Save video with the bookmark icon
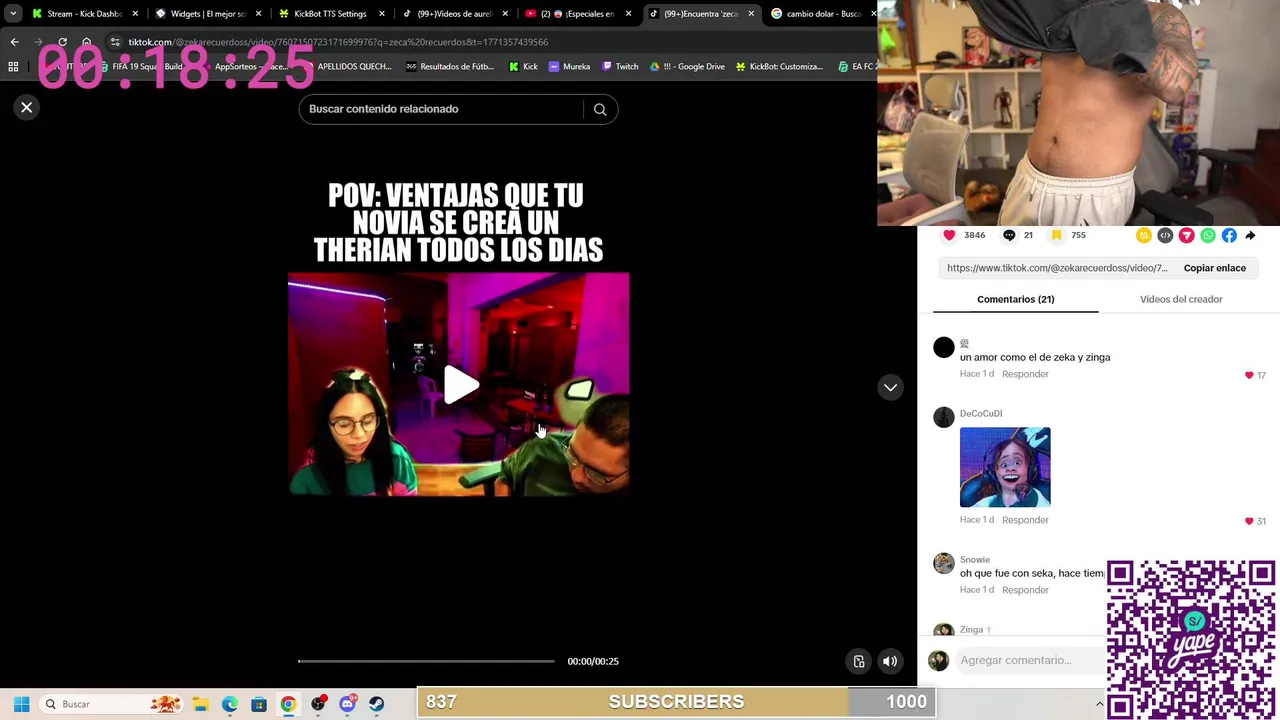Image resolution: width=1280 pixels, height=720 pixels. coord(1056,235)
